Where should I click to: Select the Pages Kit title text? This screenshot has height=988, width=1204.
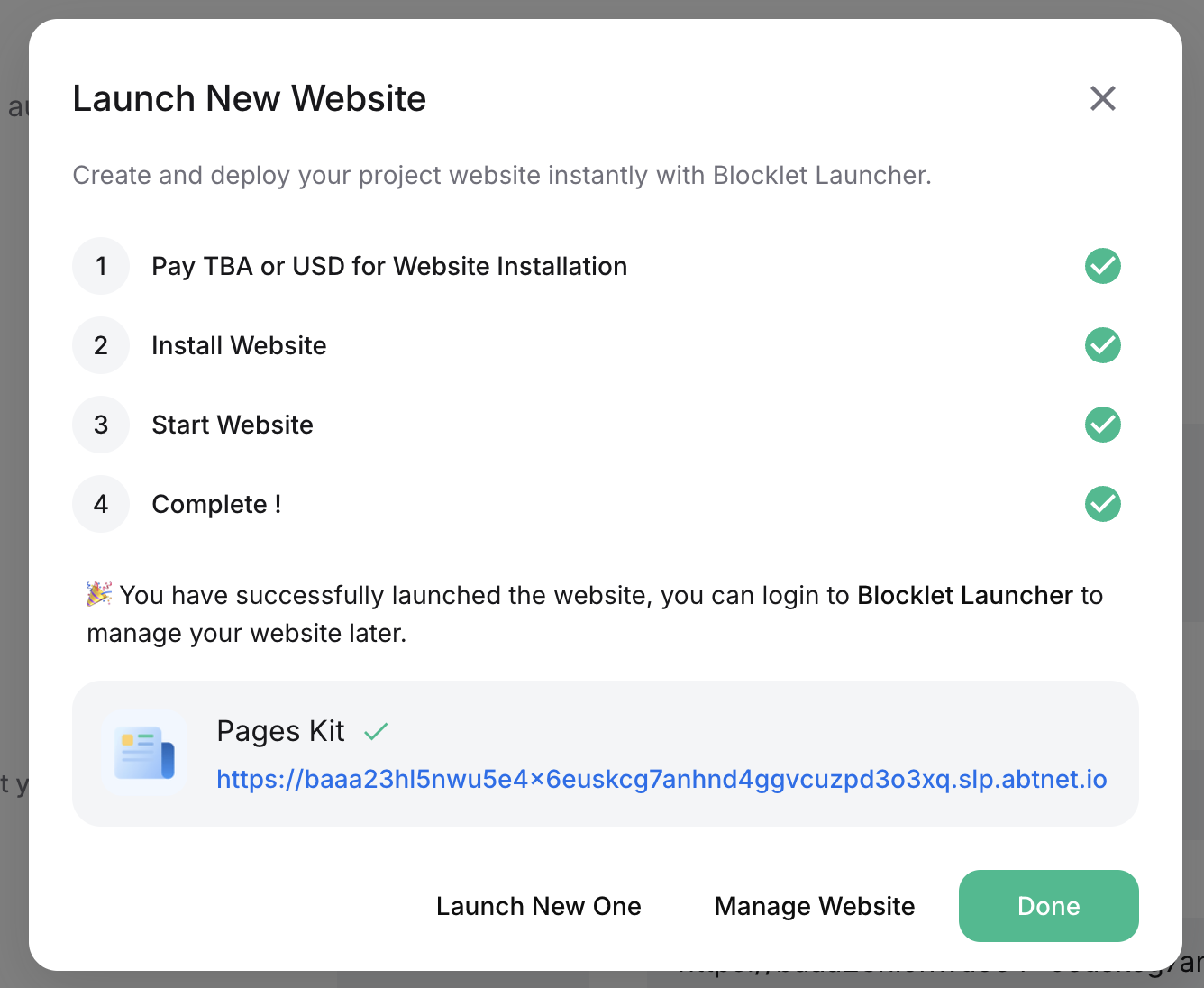[280, 731]
